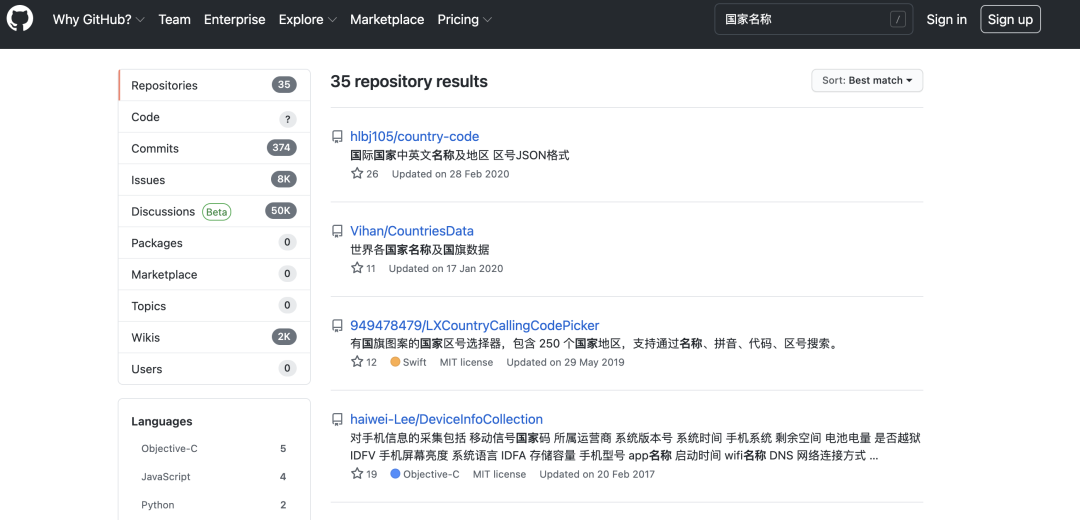Expand the Why GitHub? menu
The width and height of the screenshot is (1080, 520).
coord(98,19)
